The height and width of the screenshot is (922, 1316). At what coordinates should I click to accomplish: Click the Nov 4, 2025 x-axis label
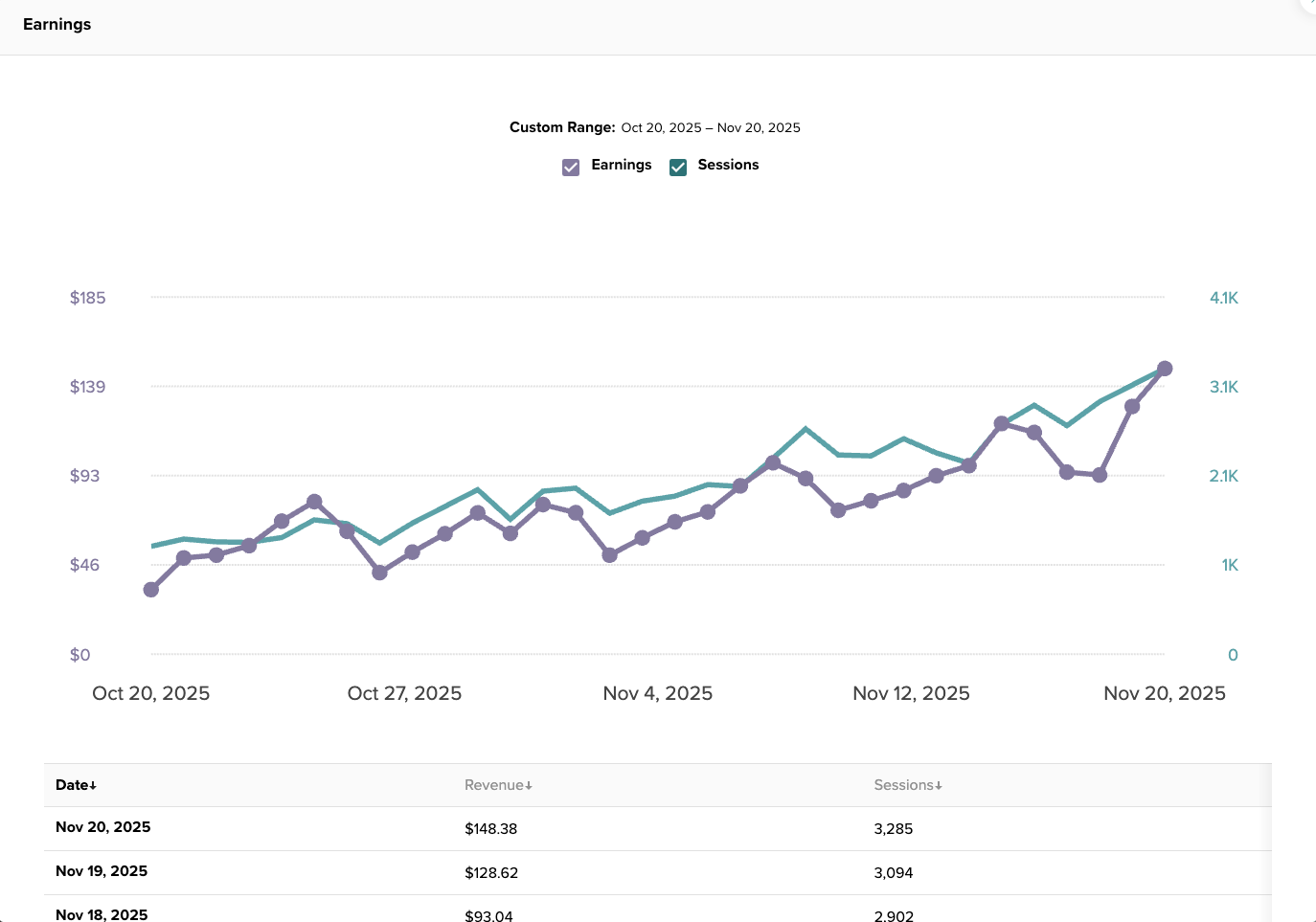tap(657, 693)
